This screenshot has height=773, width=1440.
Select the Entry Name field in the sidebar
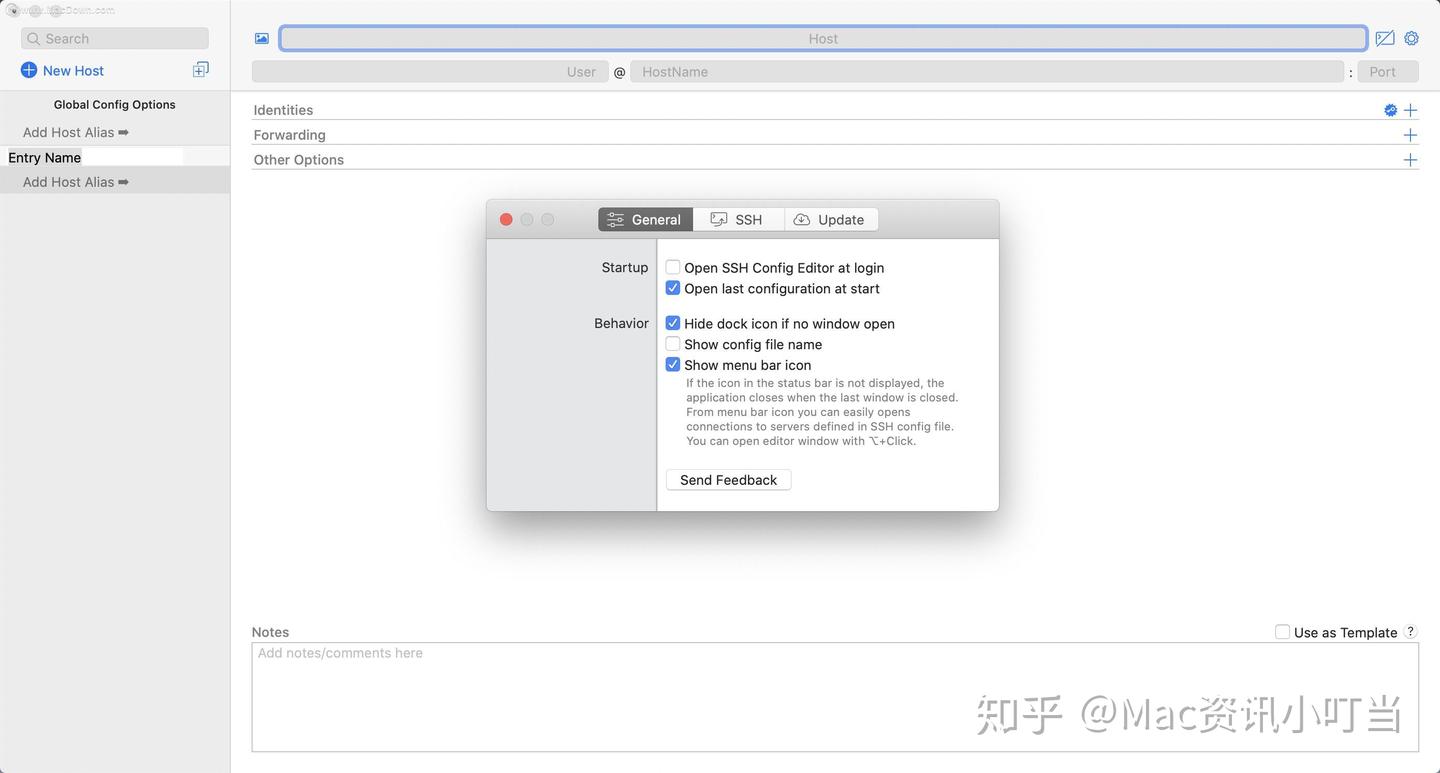95,157
